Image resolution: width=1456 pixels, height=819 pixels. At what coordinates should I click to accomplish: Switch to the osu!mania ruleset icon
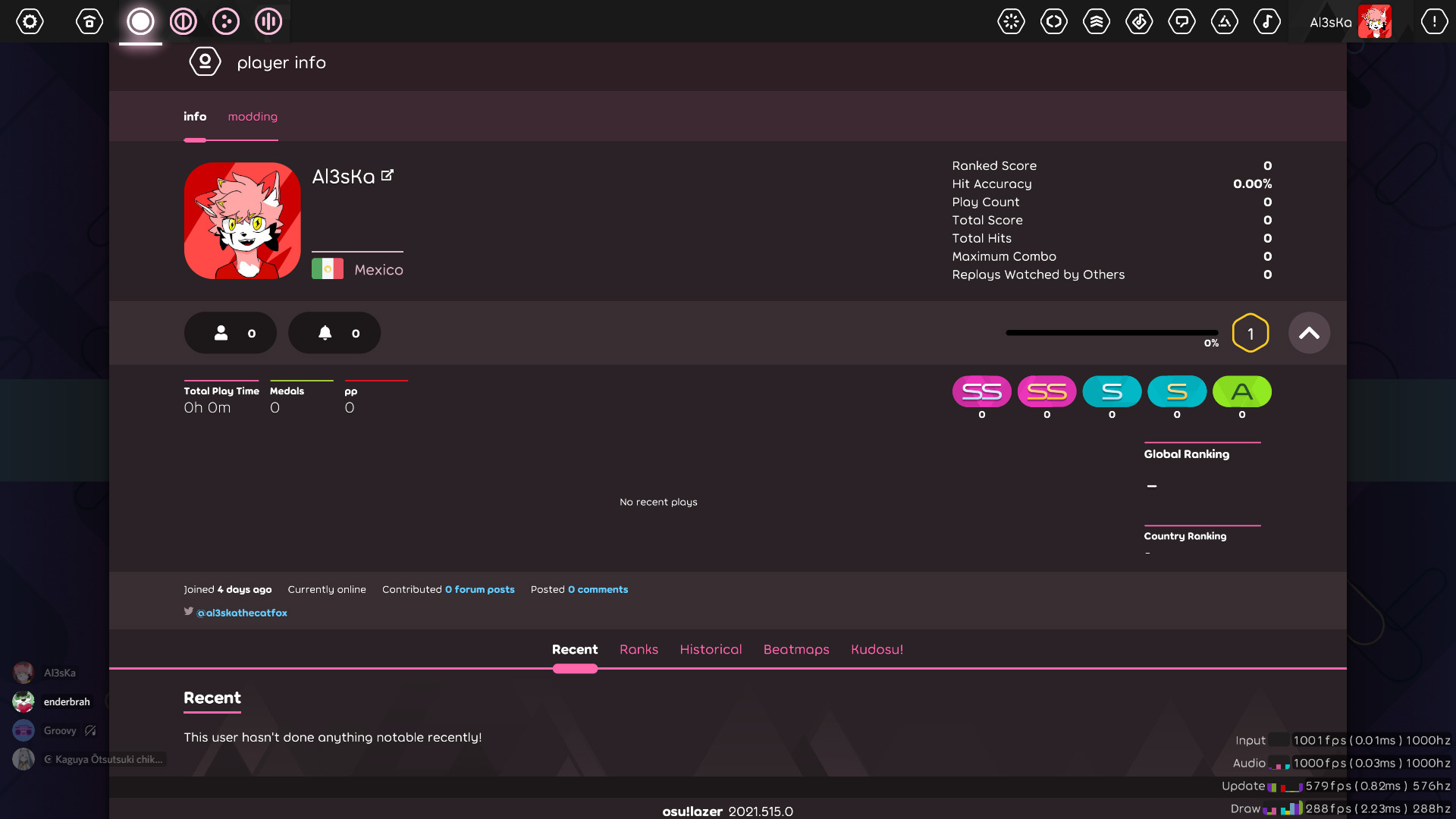(268, 21)
